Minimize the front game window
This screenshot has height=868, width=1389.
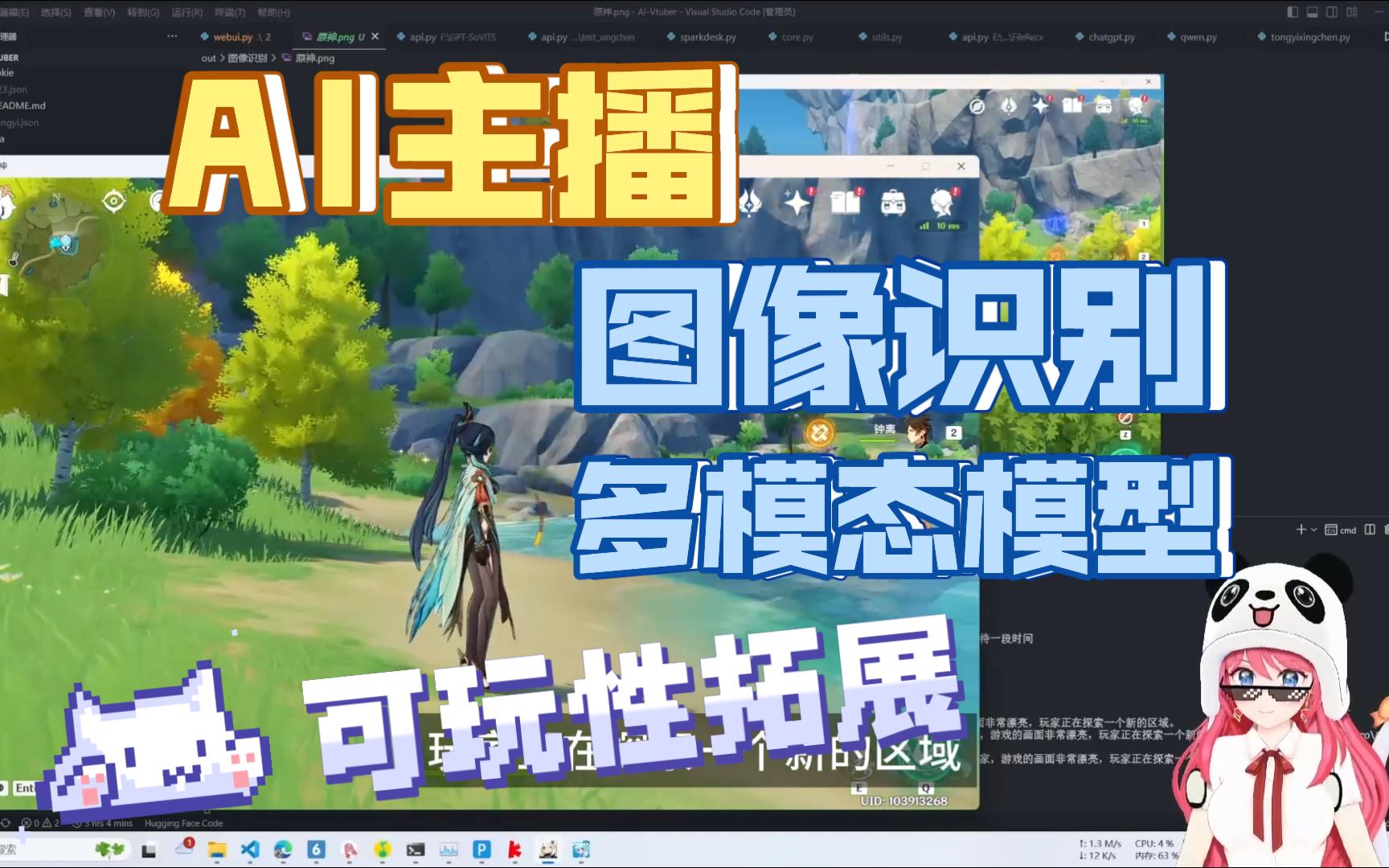pyautogui.click(x=891, y=166)
